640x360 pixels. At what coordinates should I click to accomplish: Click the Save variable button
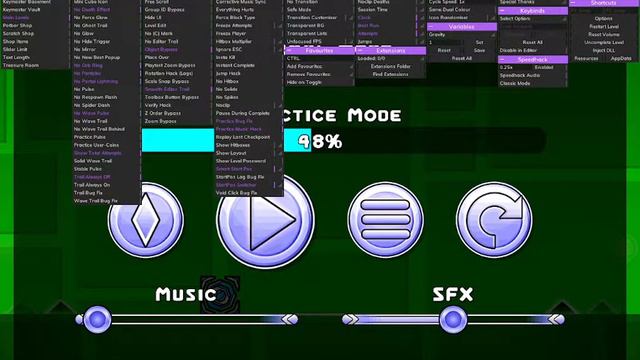click(480, 51)
